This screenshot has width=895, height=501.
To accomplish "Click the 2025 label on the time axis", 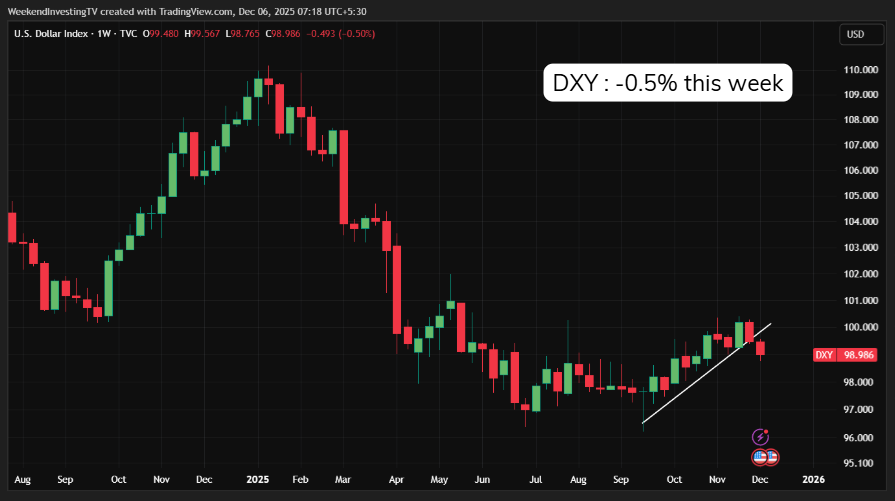I will point(258,479).
